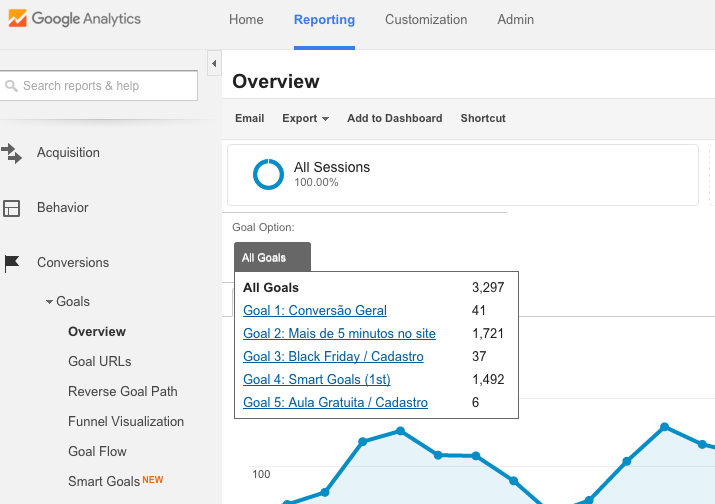
Task: Click the All Sessions donut circle icon
Action: [268, 174]
